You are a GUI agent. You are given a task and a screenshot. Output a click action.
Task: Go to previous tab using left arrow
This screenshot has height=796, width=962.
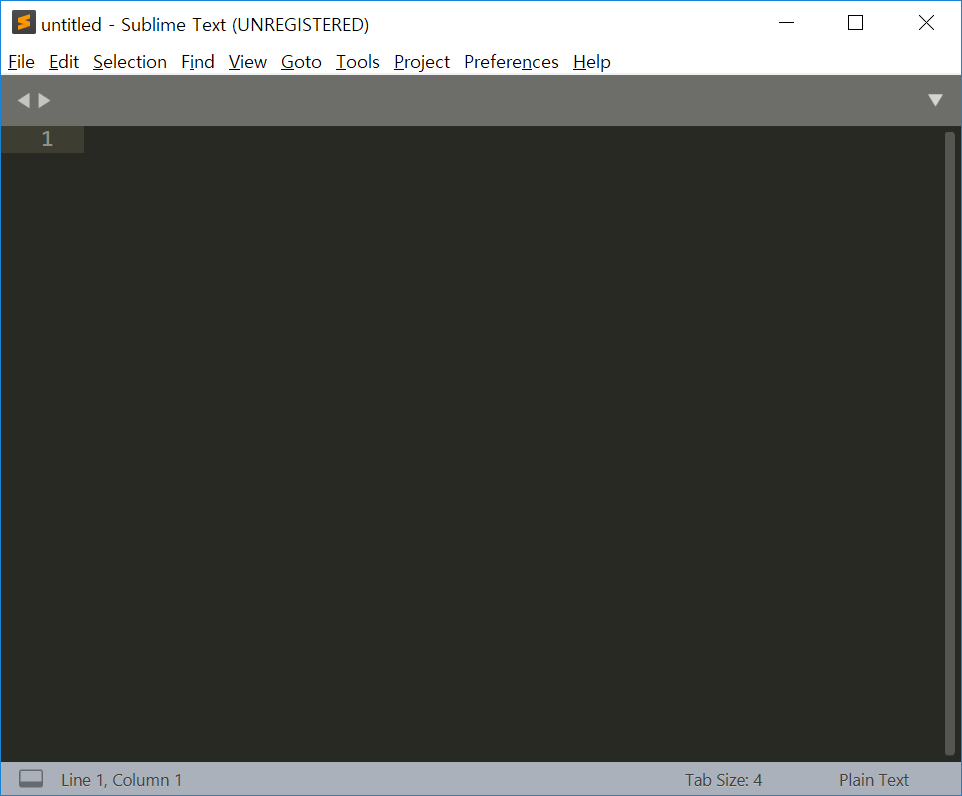(24, 100)
